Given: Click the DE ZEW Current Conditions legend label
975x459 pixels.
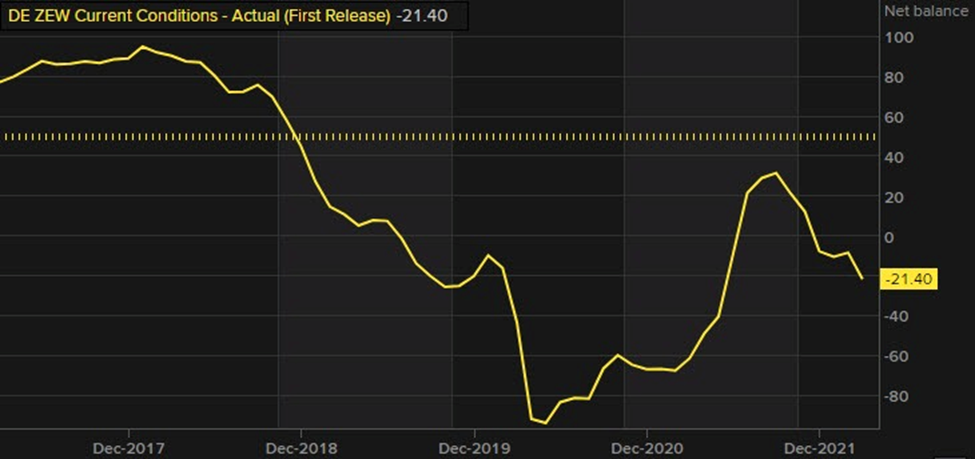Looking at the screenshot, I should pyautogui.click(x=198, y=16).
